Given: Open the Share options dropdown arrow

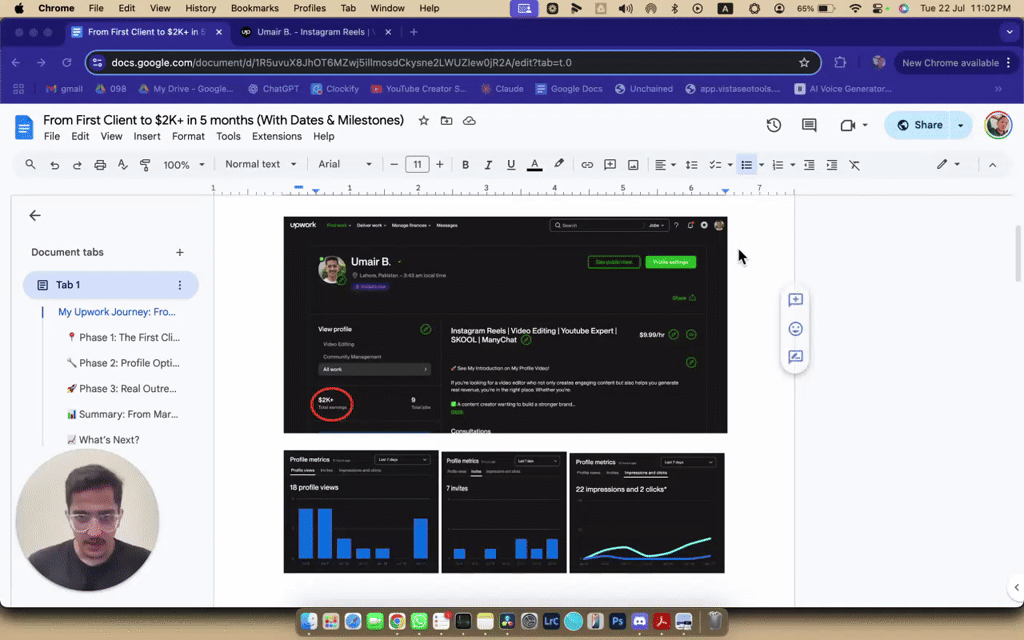Looking at the screenshot, I should [961, 125].
